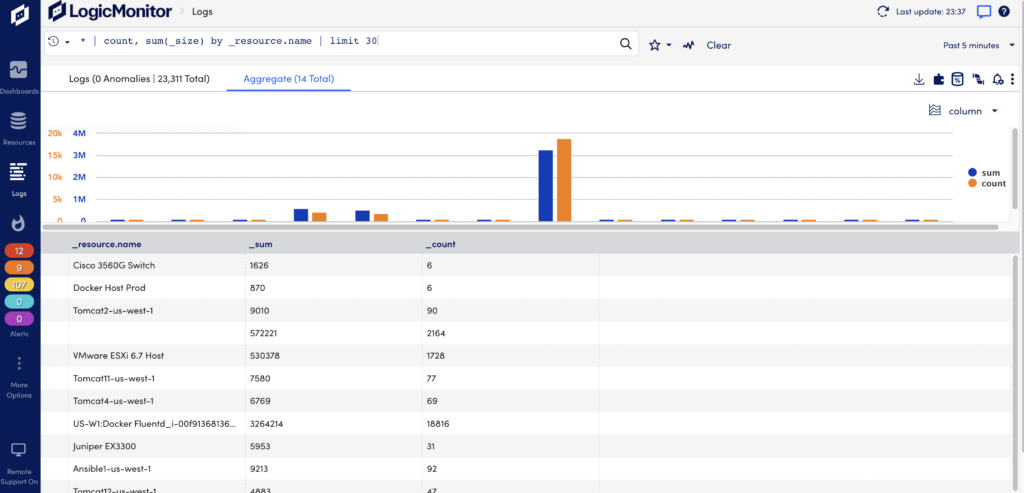Click the sum value 572221
The height and width of the screenshot is (493, 1024).
264,333
